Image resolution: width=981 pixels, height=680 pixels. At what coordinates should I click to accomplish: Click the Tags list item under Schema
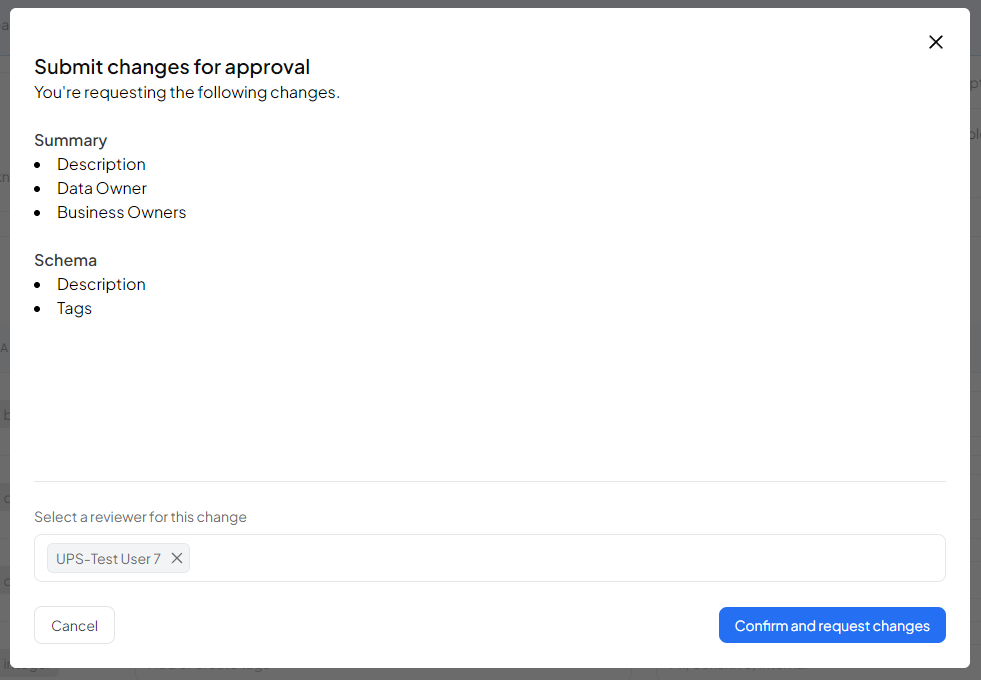pyautogui.click(x=74, y=308)
